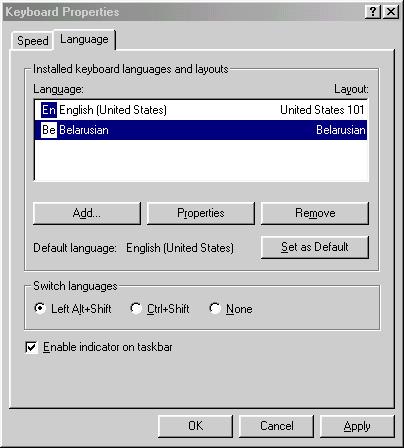404x448 pixels.
Task: Click the Be language indicator icon
Action: coord(49,130)
